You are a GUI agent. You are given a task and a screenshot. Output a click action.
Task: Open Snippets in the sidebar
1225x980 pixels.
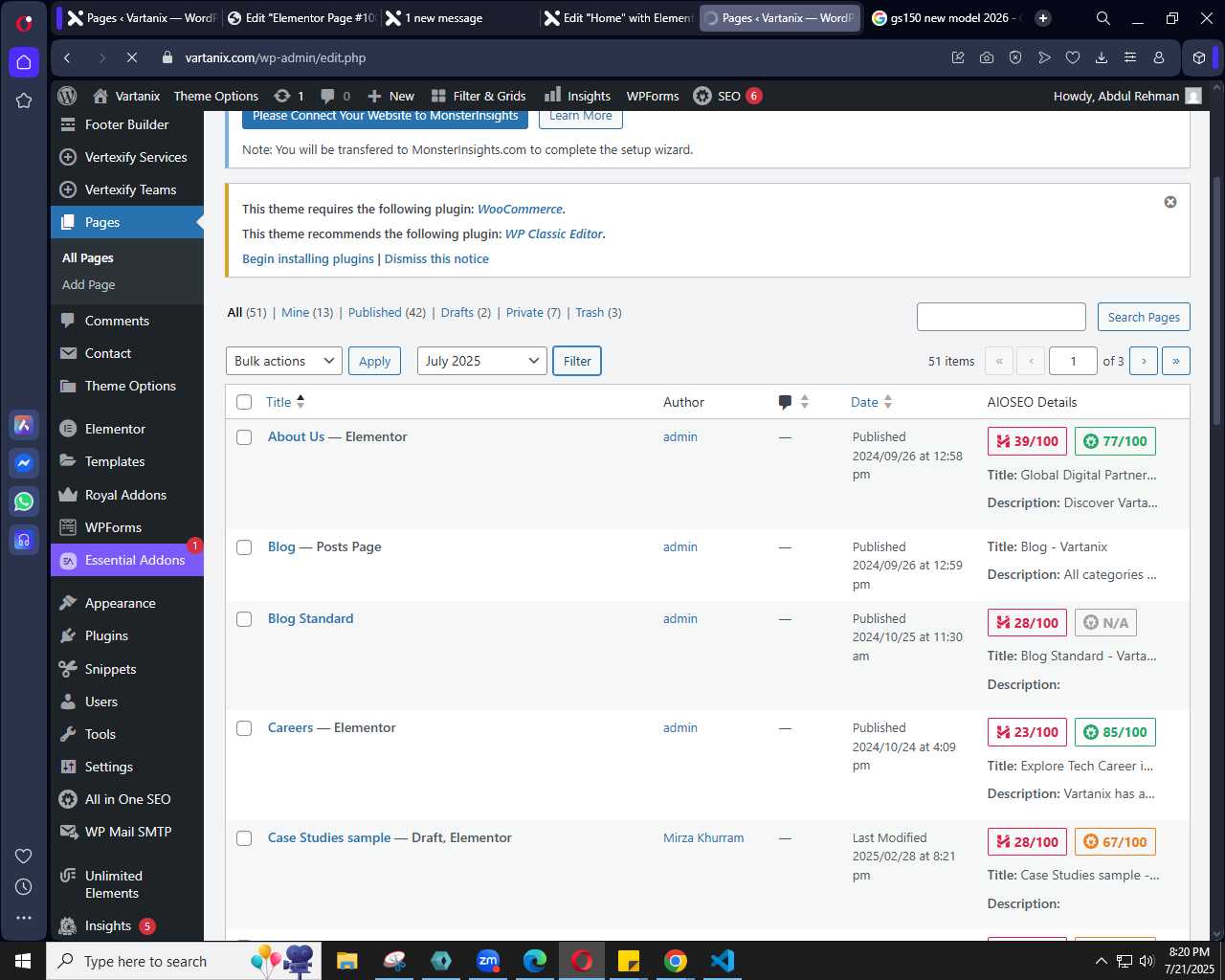tap(110, 669)
